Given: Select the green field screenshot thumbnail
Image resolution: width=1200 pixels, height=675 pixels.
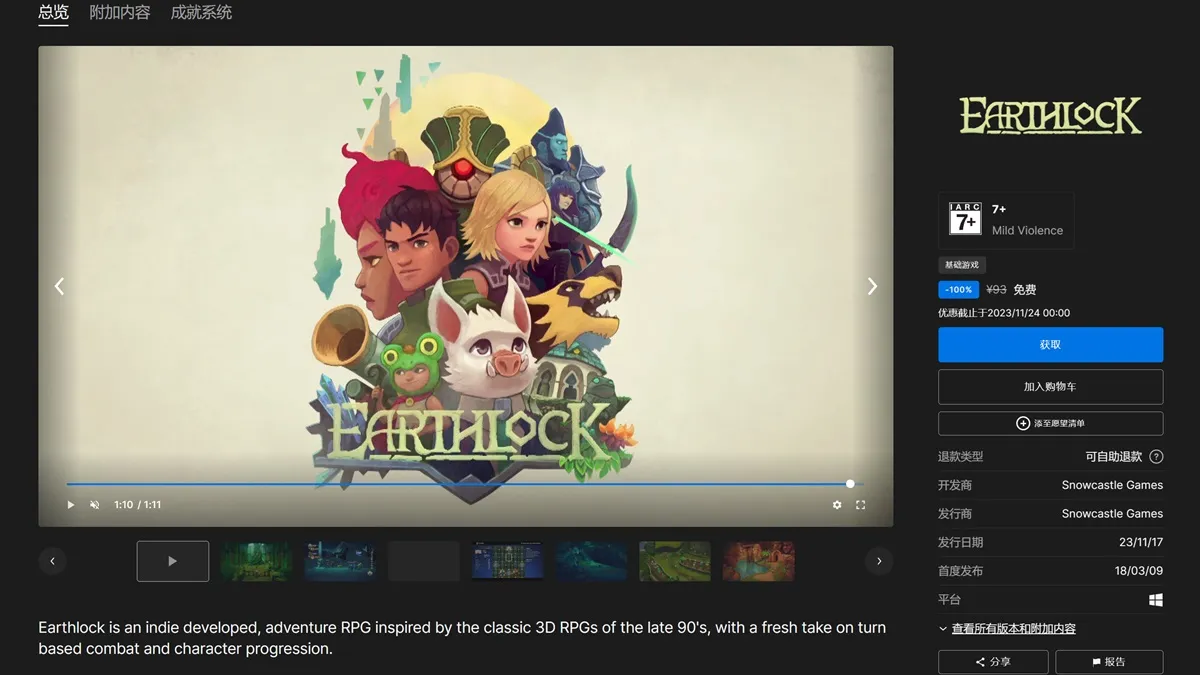Looking at the screenshot, I should (x=675, y=561).
